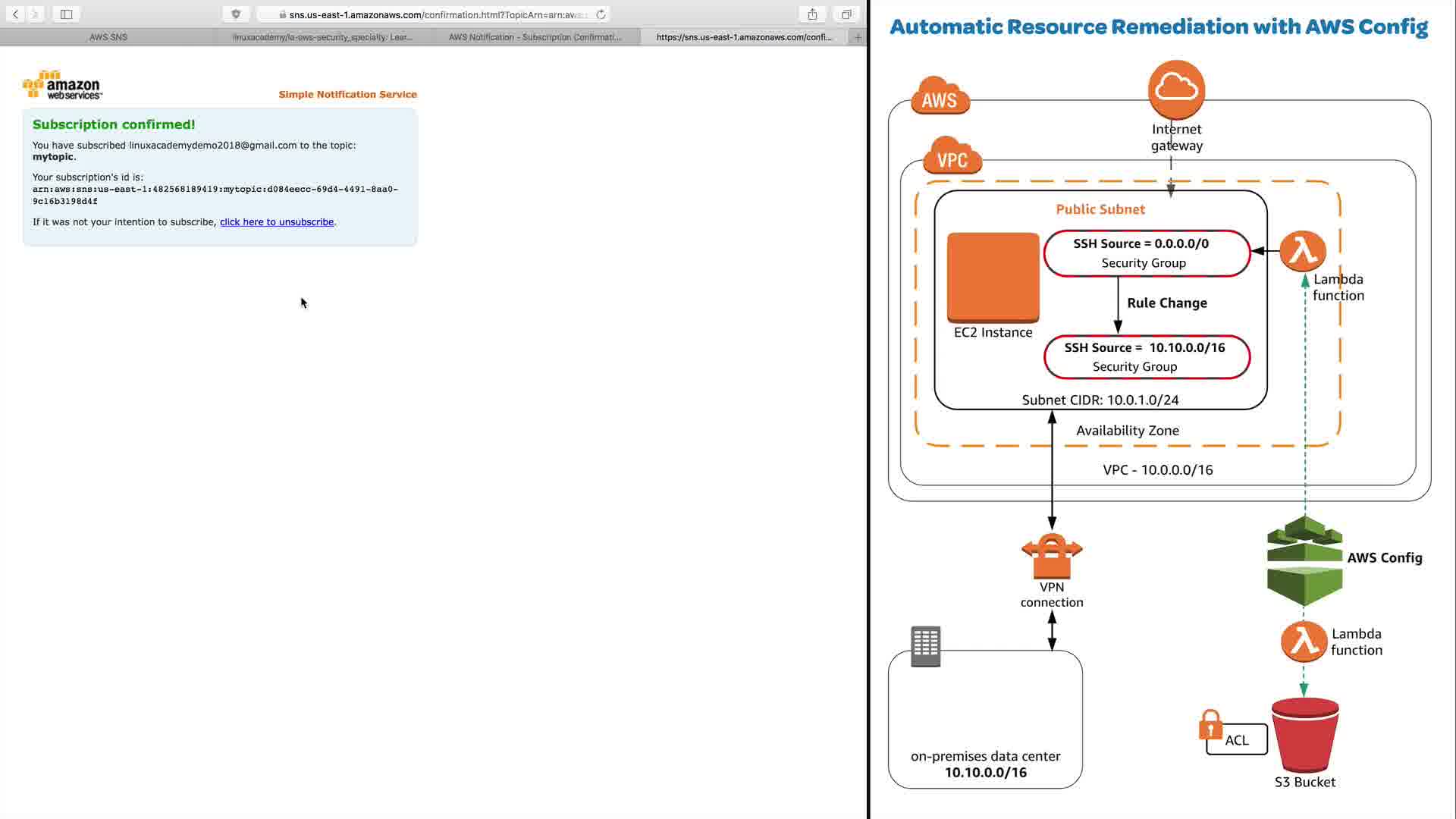Show the Safari sidebar

point(66,14)
